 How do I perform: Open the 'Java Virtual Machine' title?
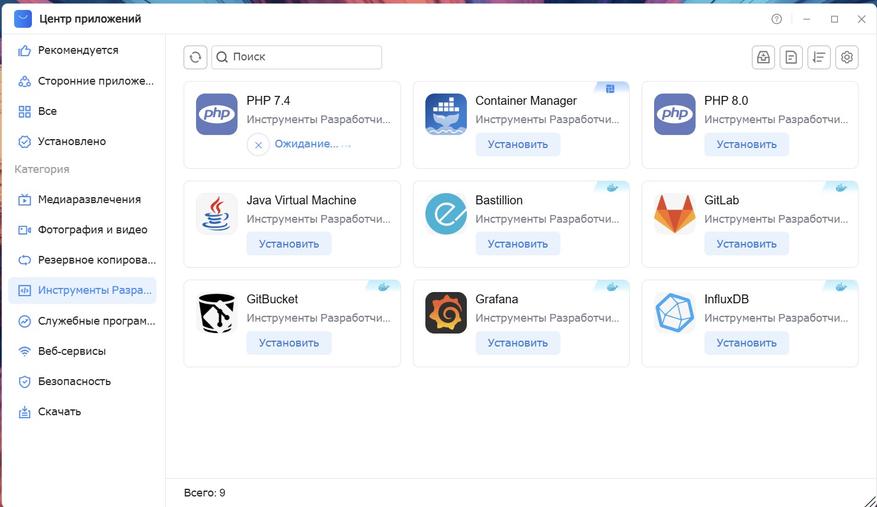[x=301, y=200]
